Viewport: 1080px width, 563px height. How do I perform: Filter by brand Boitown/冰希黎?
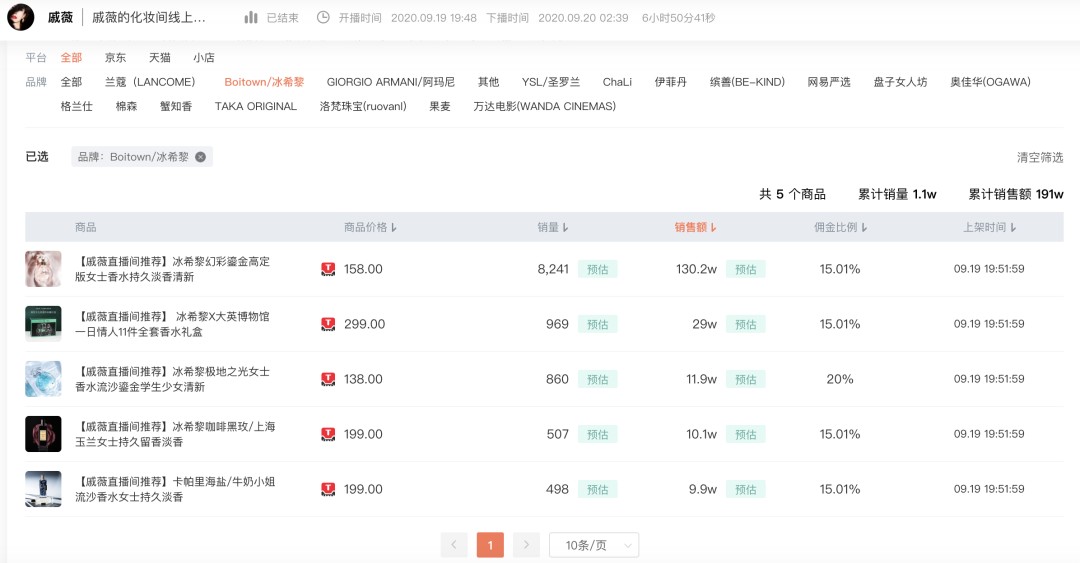click(264, 82)
